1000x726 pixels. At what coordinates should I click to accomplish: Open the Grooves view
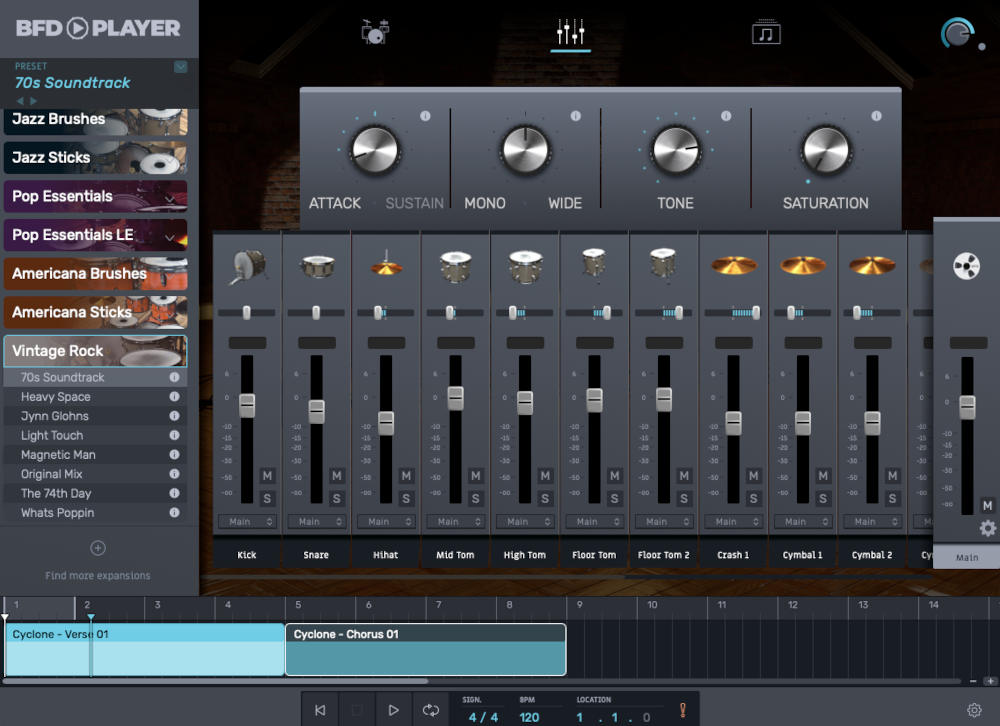tap(766, 31)
